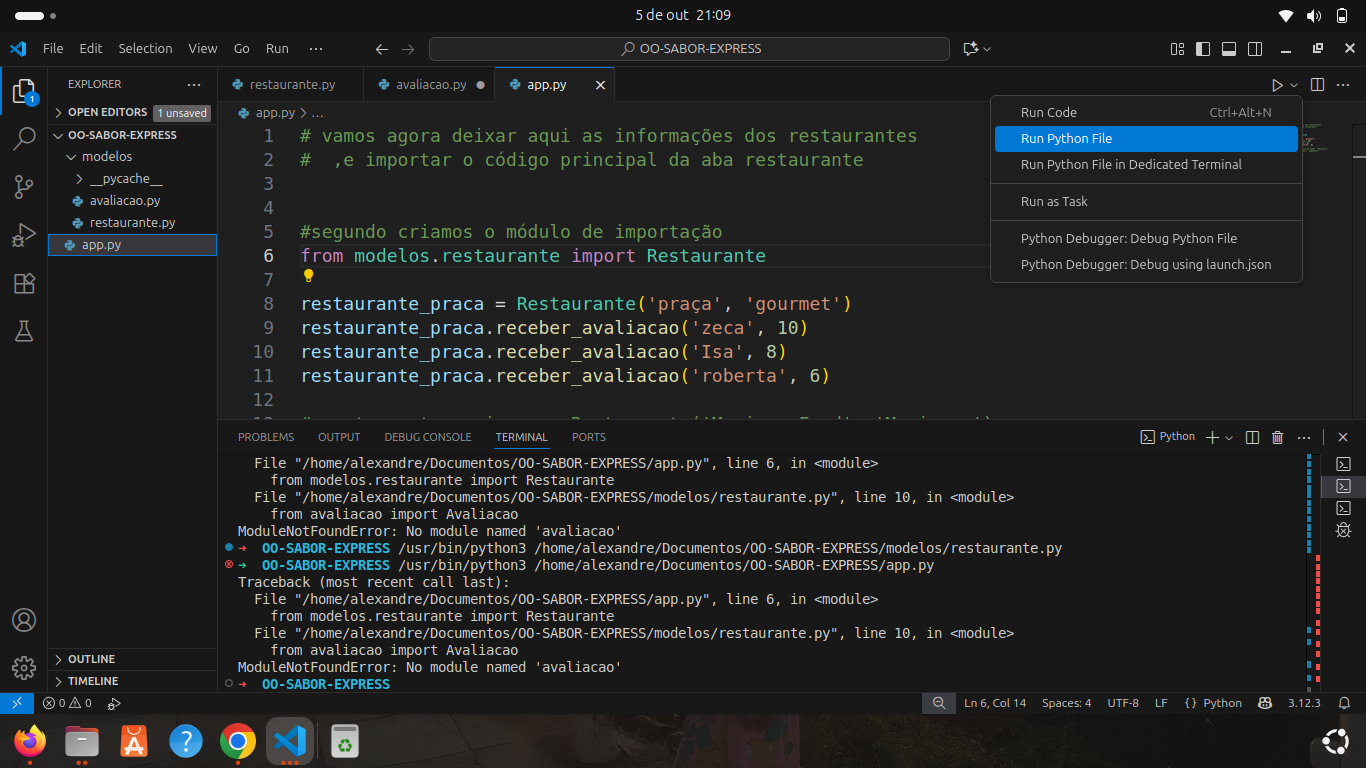Open the Source Control view

pos(24,187)
